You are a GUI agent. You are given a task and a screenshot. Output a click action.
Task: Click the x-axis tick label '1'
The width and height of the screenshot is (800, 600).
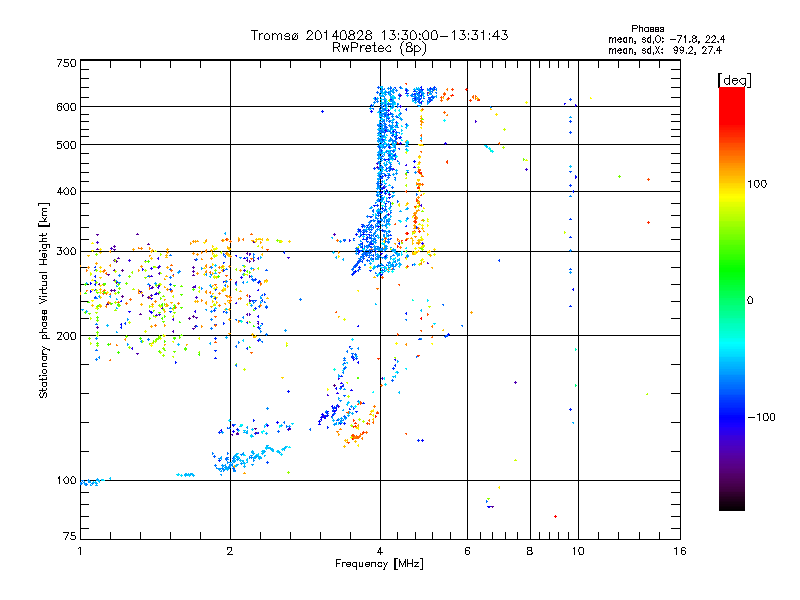(80, 551)
